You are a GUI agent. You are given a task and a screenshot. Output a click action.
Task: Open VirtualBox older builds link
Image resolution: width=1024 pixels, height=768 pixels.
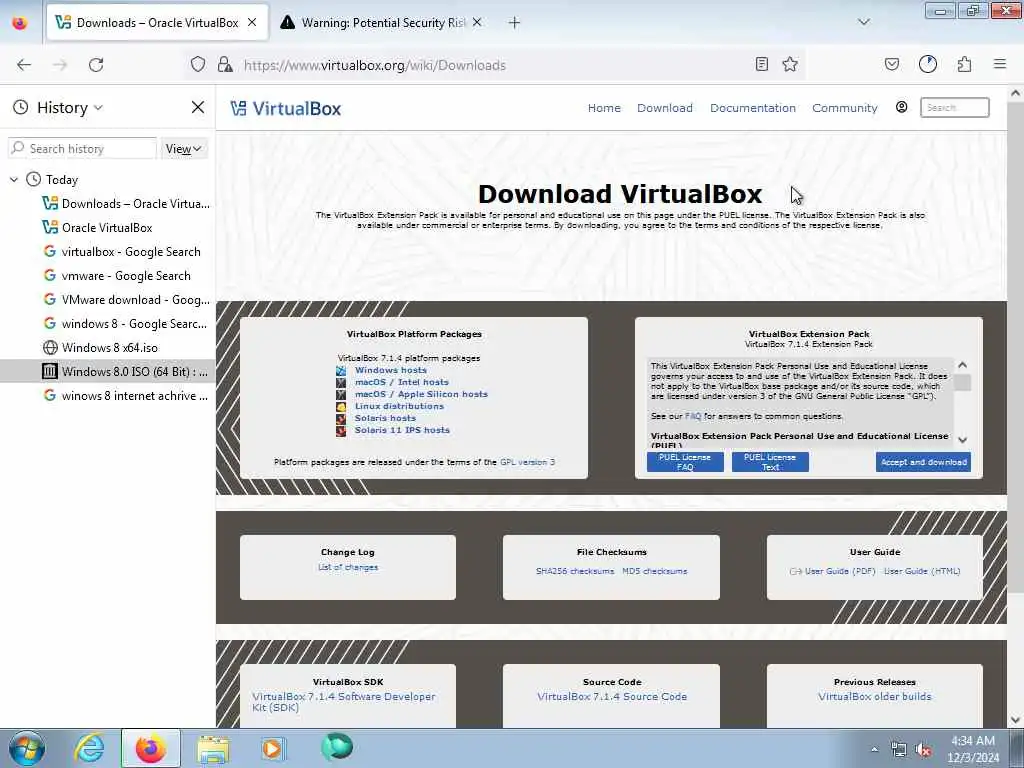[874, 697]
